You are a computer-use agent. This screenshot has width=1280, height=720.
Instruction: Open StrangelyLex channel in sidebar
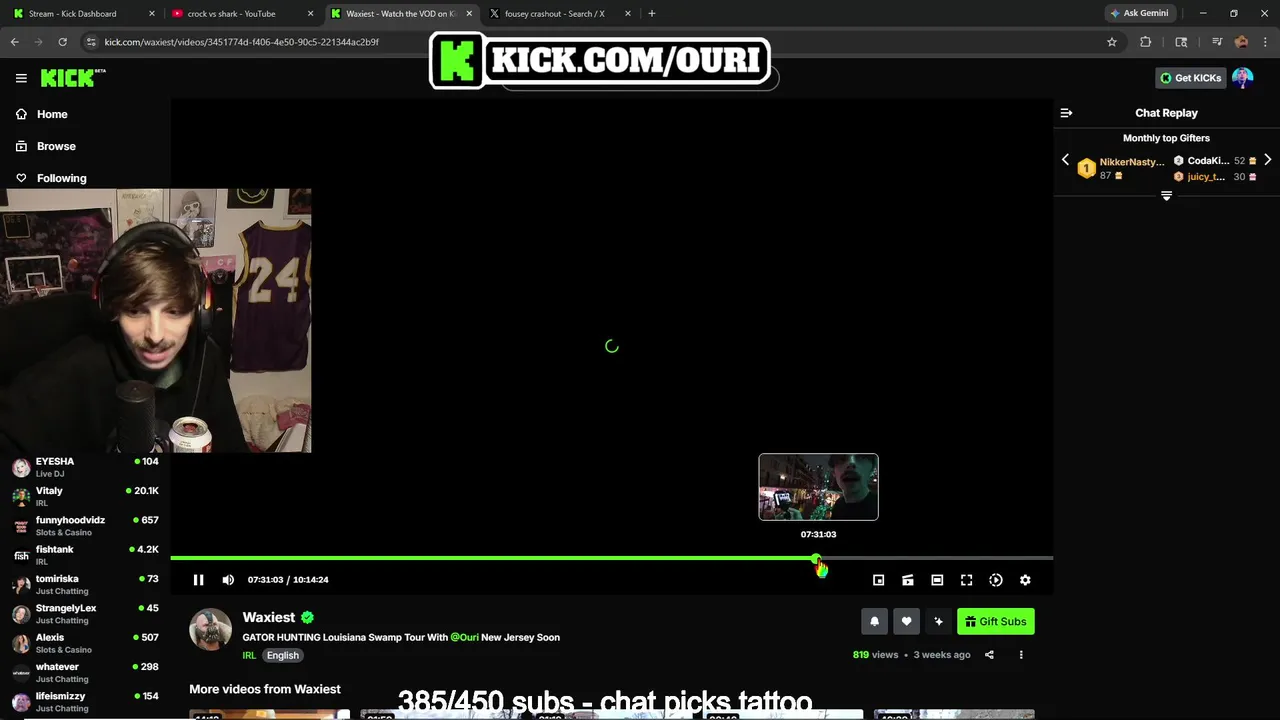pyautogui.click(x=85, y=614)
